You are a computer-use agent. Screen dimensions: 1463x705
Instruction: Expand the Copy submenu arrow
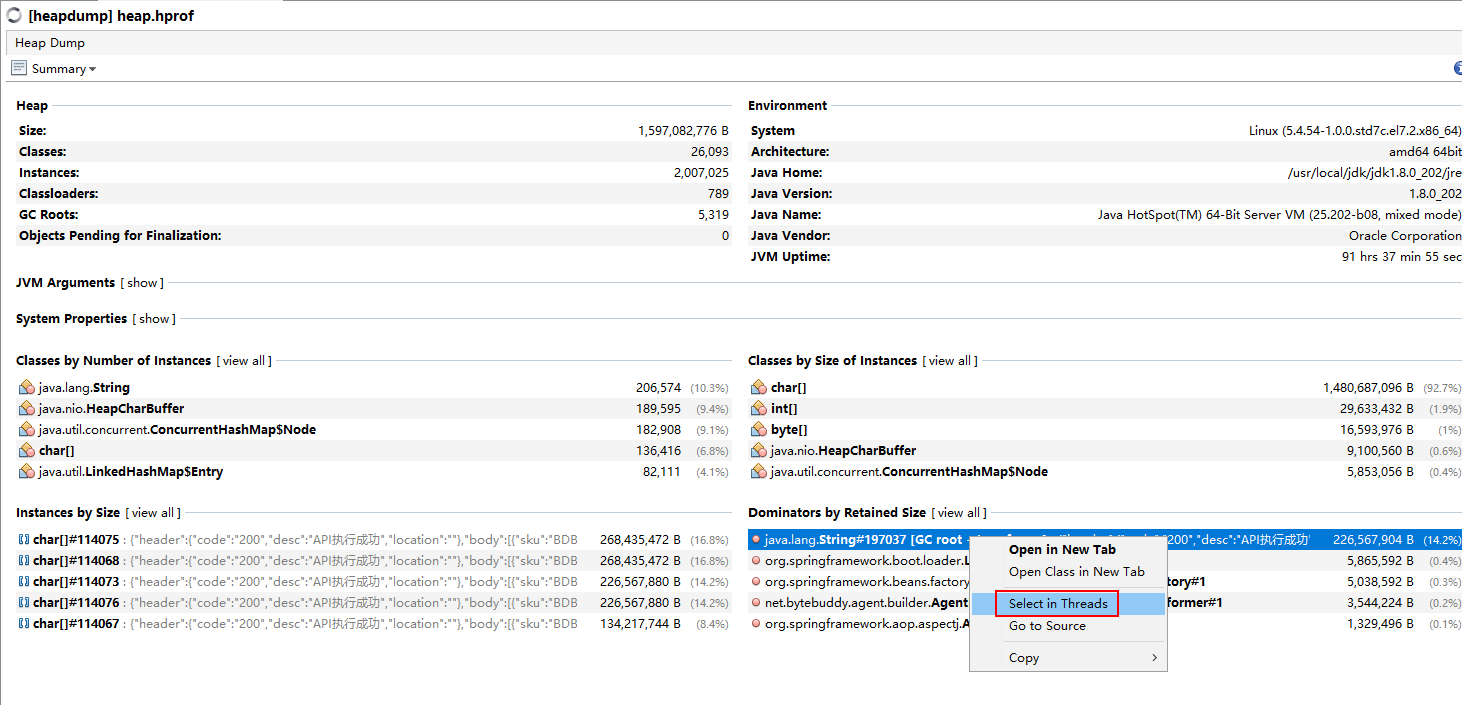coord(1154,658)
